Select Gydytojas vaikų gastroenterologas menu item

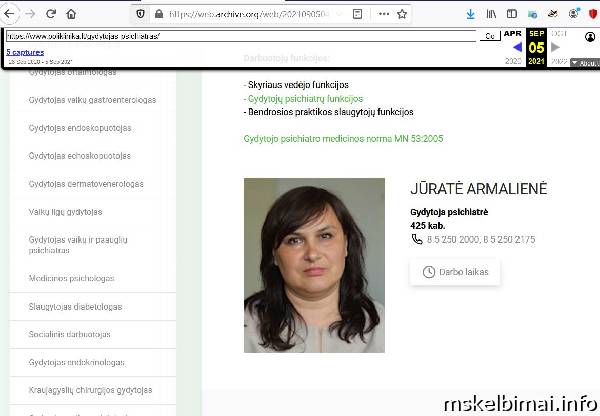[92, 100]
